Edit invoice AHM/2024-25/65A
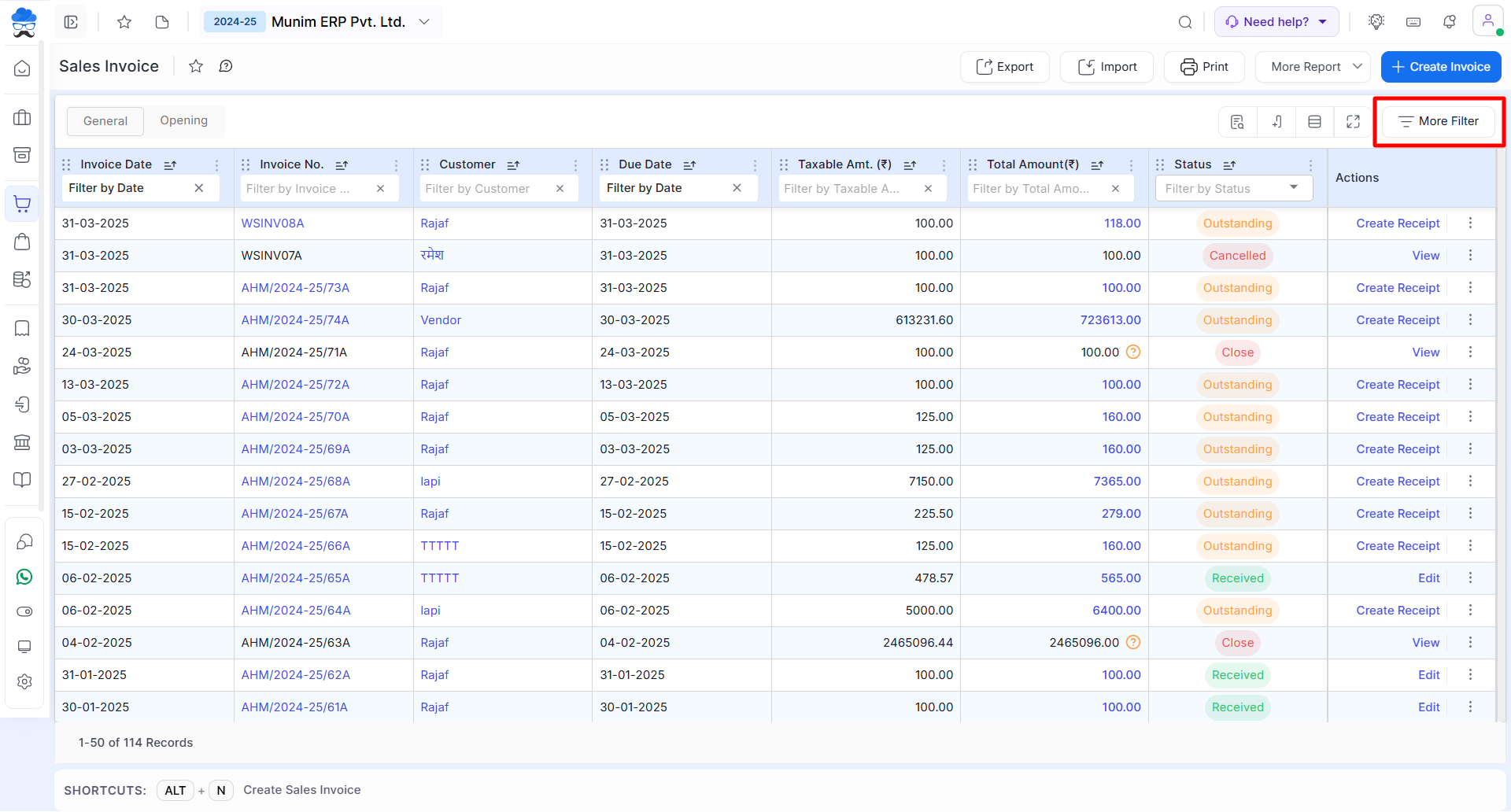Image resolution: width=1511 pixels, height=812 pixels. (x=1428, y=578)
